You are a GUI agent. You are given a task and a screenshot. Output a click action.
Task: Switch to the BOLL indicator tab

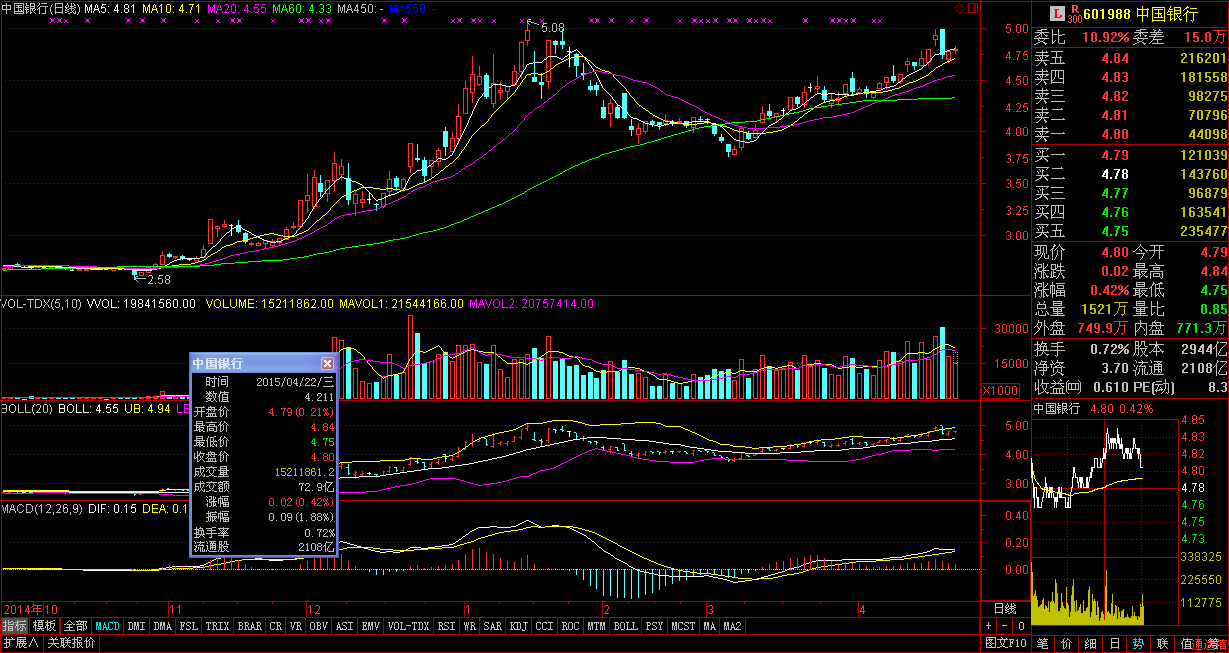[625, 626]
